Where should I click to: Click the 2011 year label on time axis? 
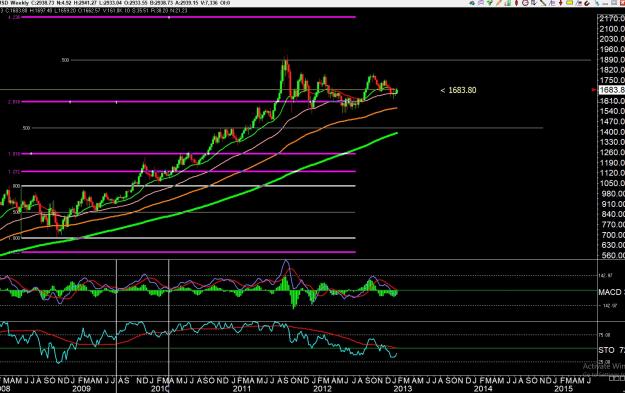242,389
